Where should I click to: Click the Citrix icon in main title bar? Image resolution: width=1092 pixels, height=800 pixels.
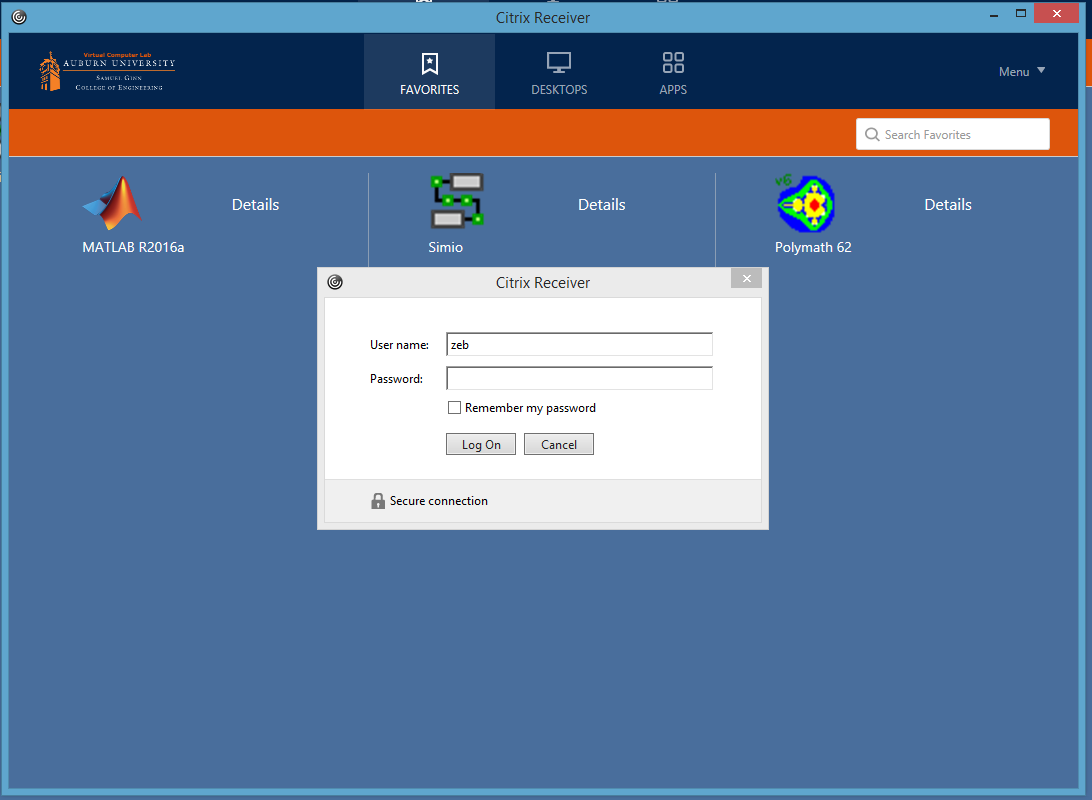[x=19, y=17]
